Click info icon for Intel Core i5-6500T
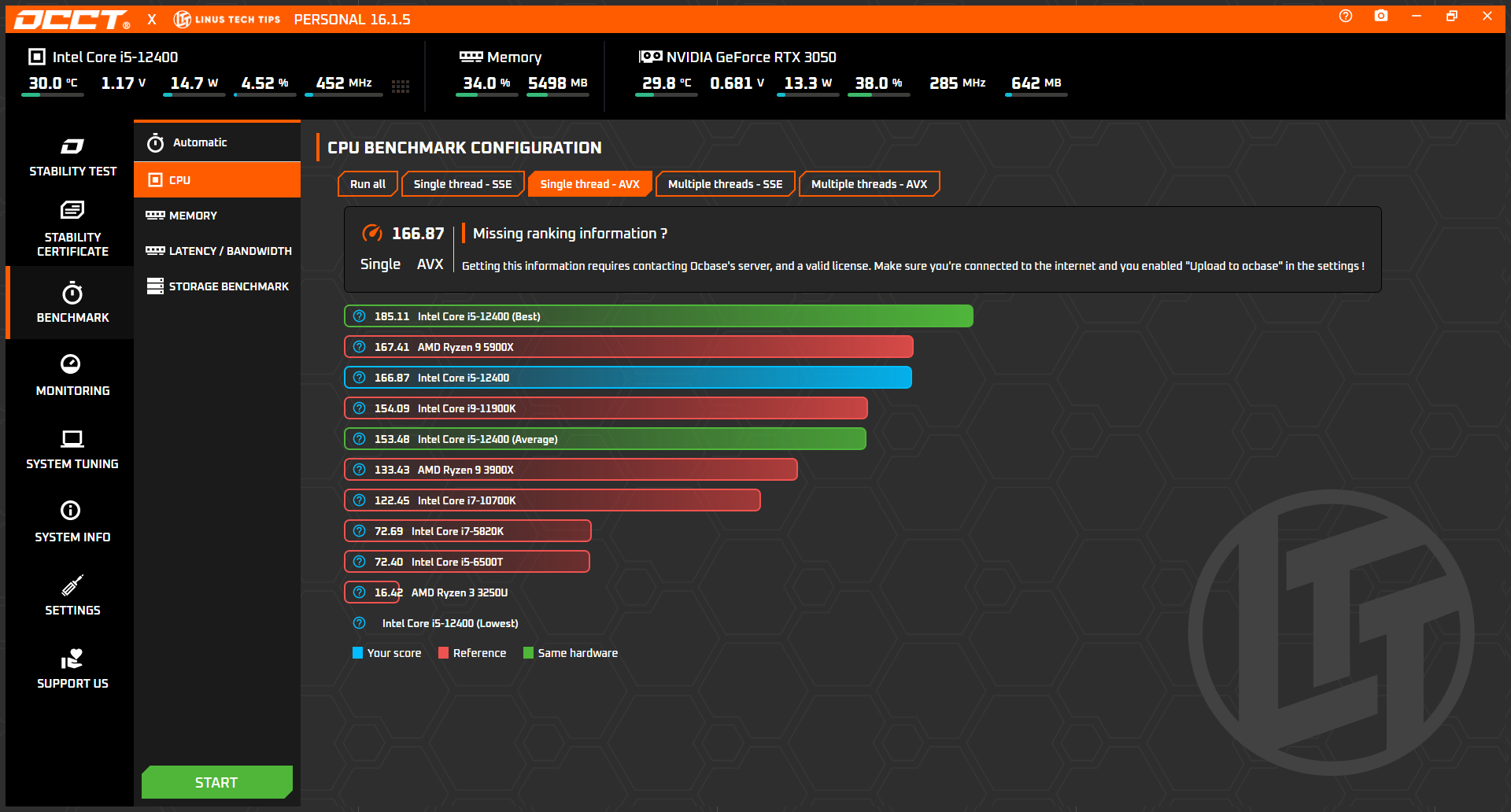This screenshot has height=812, width=1511. (360, 562)
